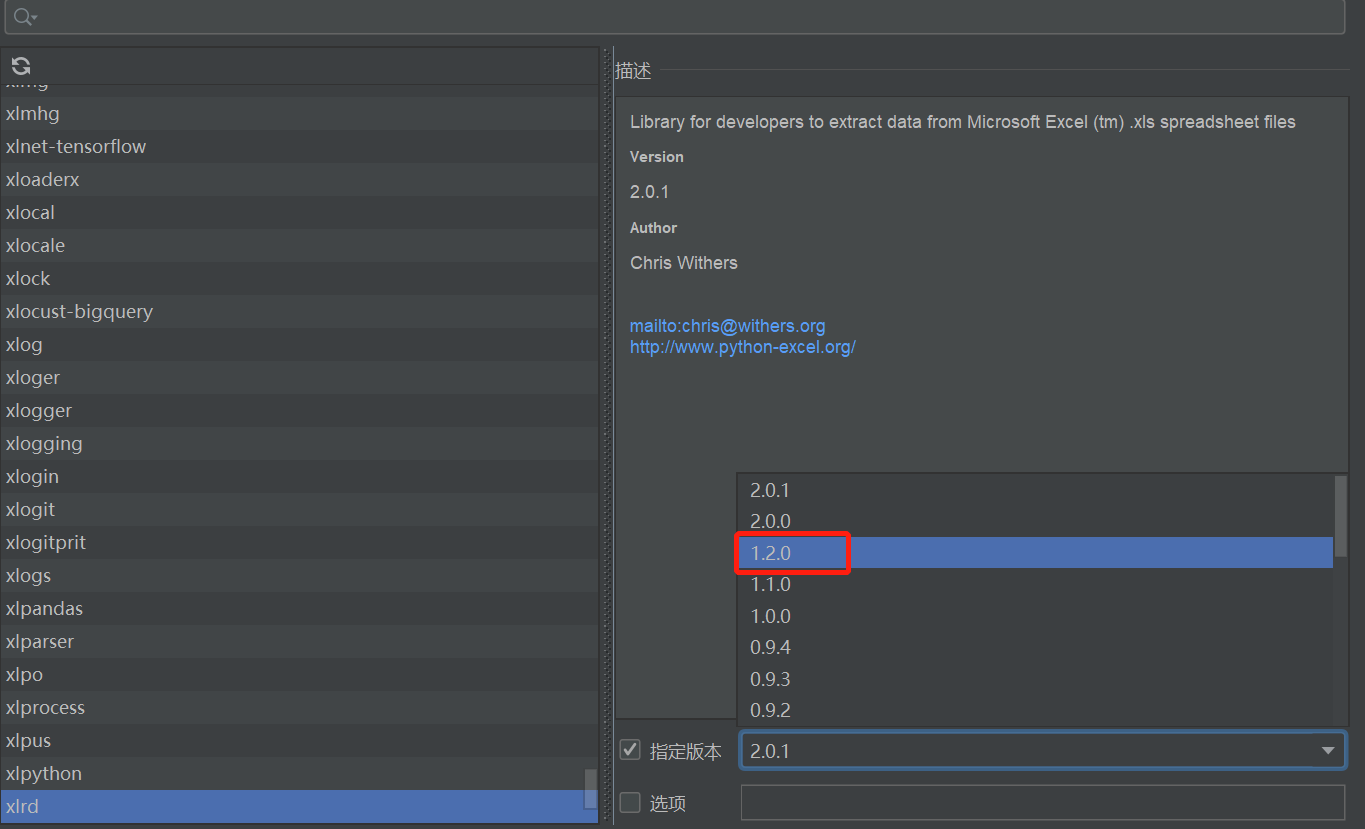Screen dimensions: 1365x829
Task: Click the search magnifier icon
Action: [24, 17]
